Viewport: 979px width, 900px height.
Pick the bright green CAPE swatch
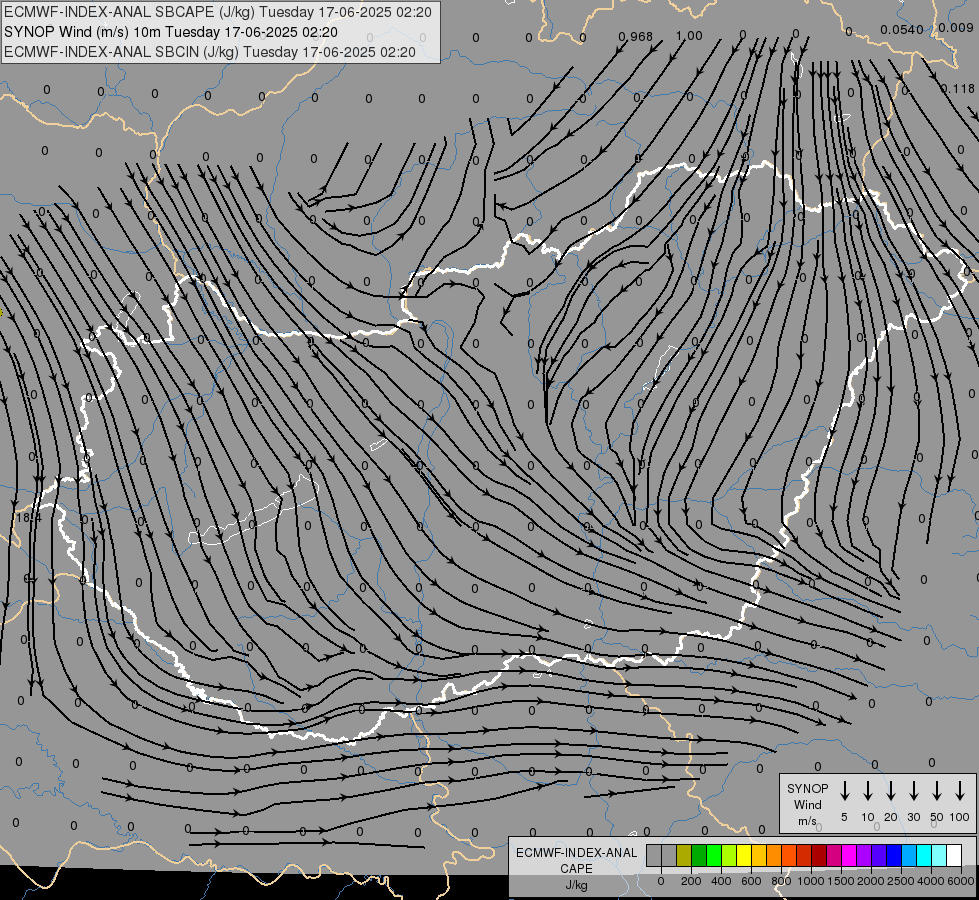point(714,856)
